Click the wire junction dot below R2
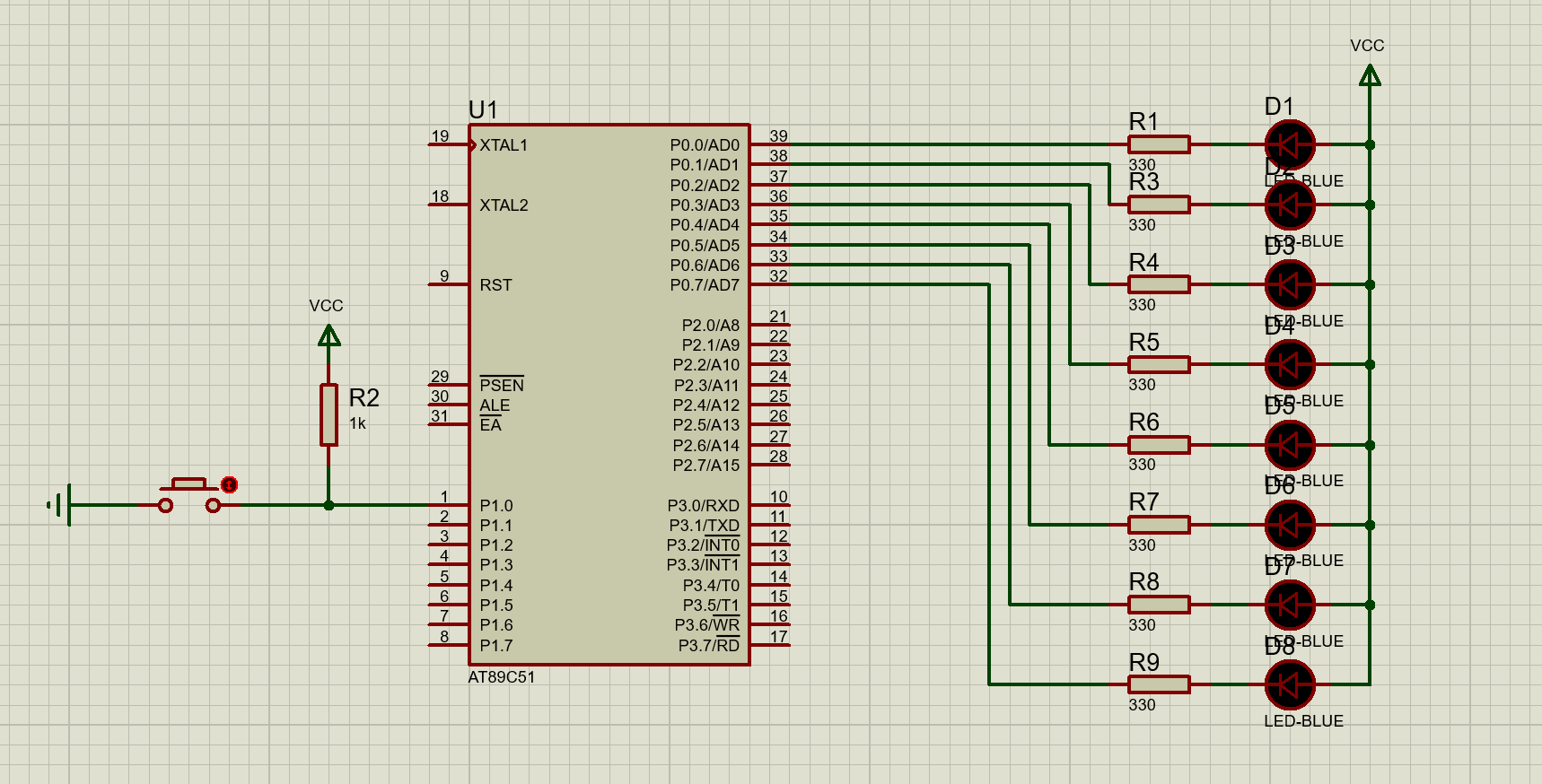Image resolution: width=1542 pixels, height=784 pixels. coord(329,505)
